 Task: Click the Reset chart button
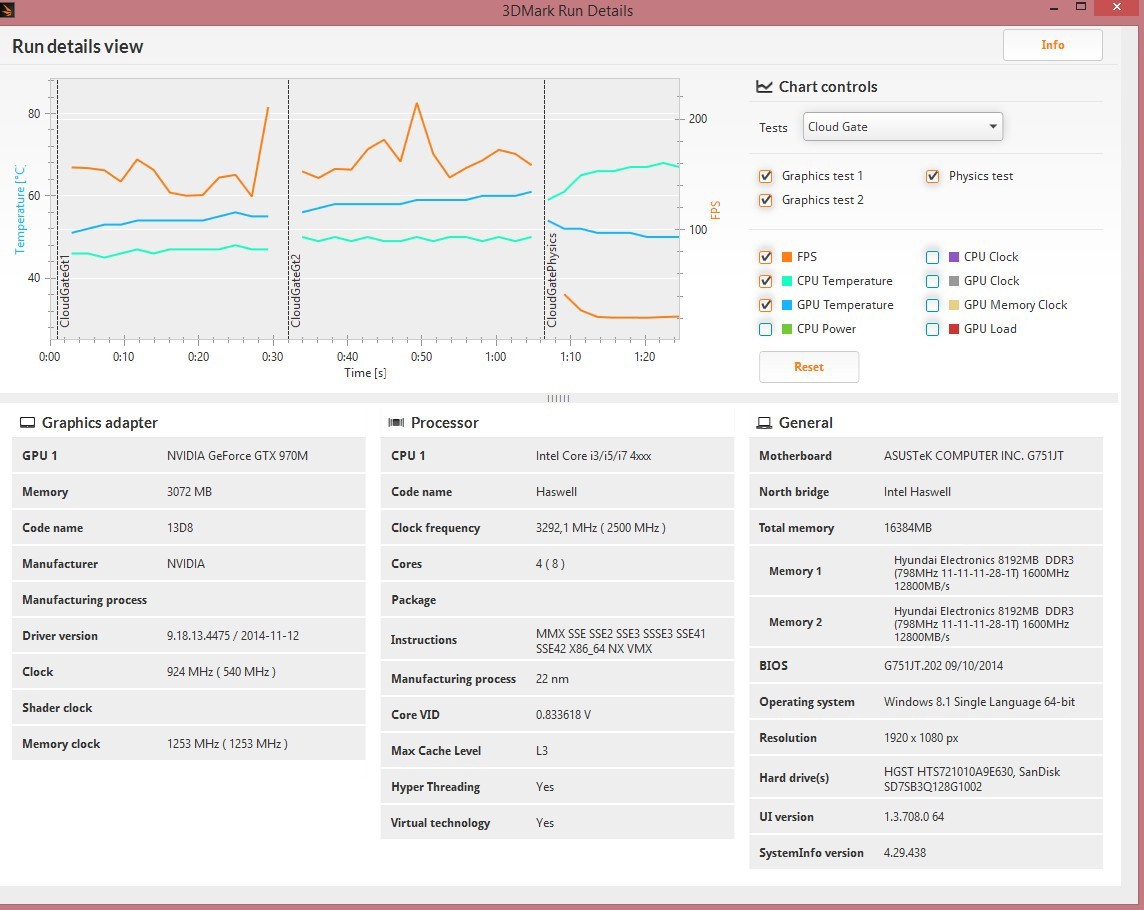tap(808, 367)
